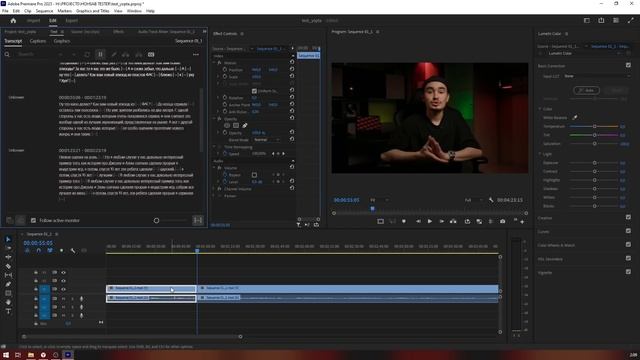Toggle the HSL Secondary checkbox
Screen dimensions: 640x360
pyautogui.click(x=628, y=258)
